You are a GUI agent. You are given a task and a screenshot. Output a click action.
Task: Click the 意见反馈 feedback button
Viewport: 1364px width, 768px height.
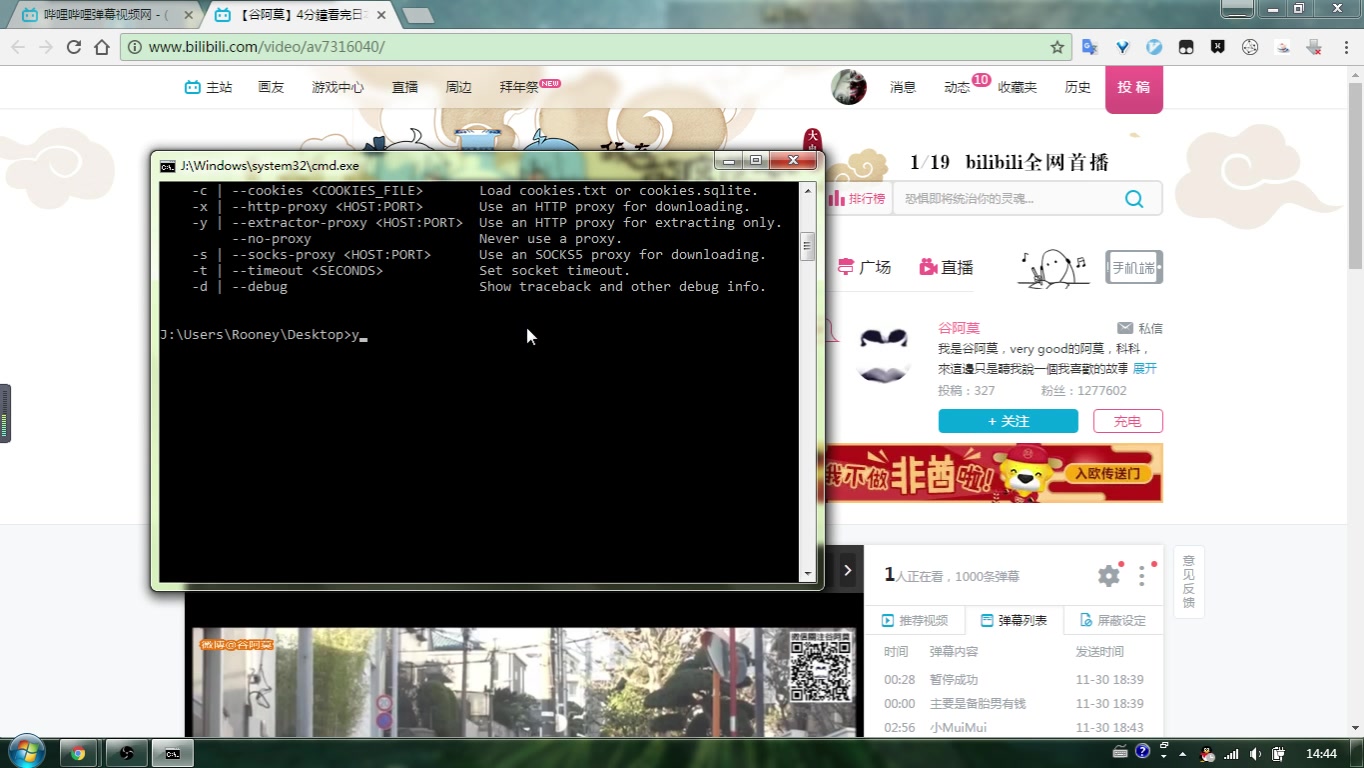(1189, 582)
